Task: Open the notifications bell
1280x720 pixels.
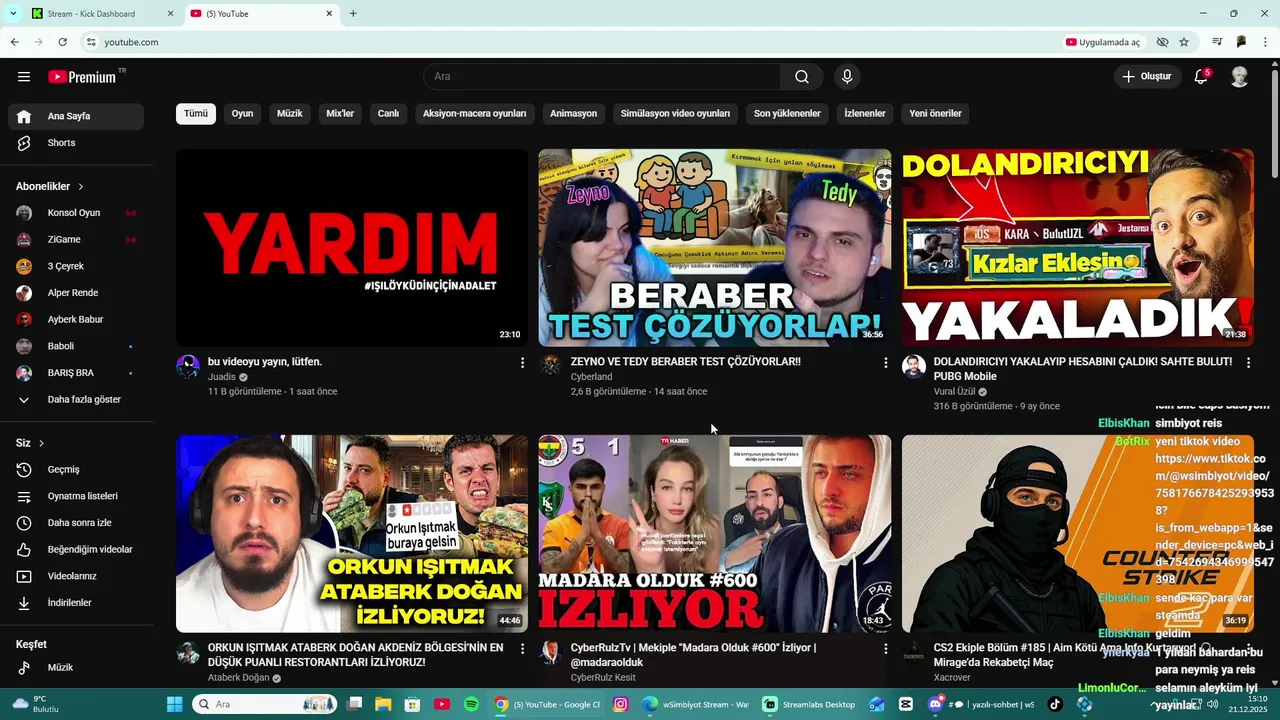Action: (1202, 77)
